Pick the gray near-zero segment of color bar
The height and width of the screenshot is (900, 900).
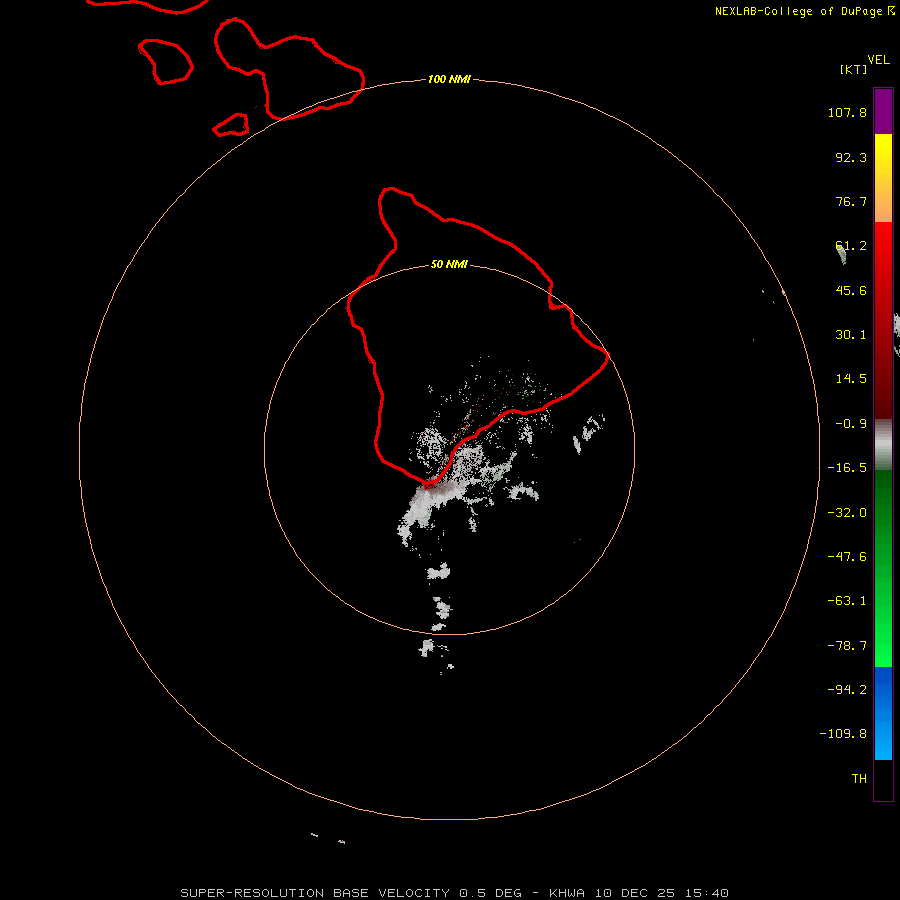[x=883, y=444]
